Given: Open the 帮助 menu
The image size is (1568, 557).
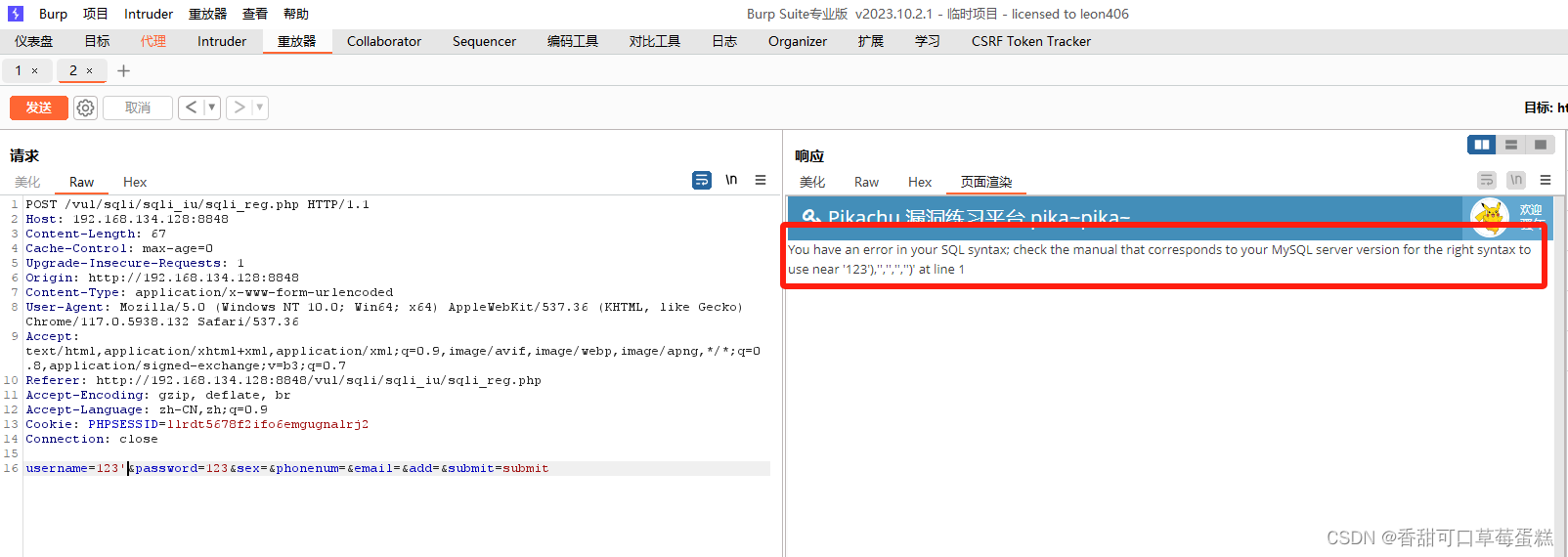Looking at the screenshot, I should pos(296,14).
